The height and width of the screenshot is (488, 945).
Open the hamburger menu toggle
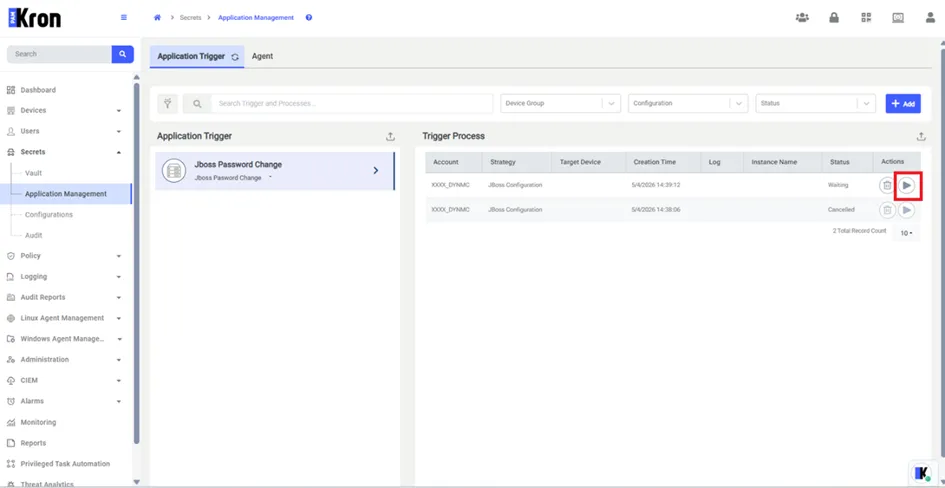[x=124, y=17]
